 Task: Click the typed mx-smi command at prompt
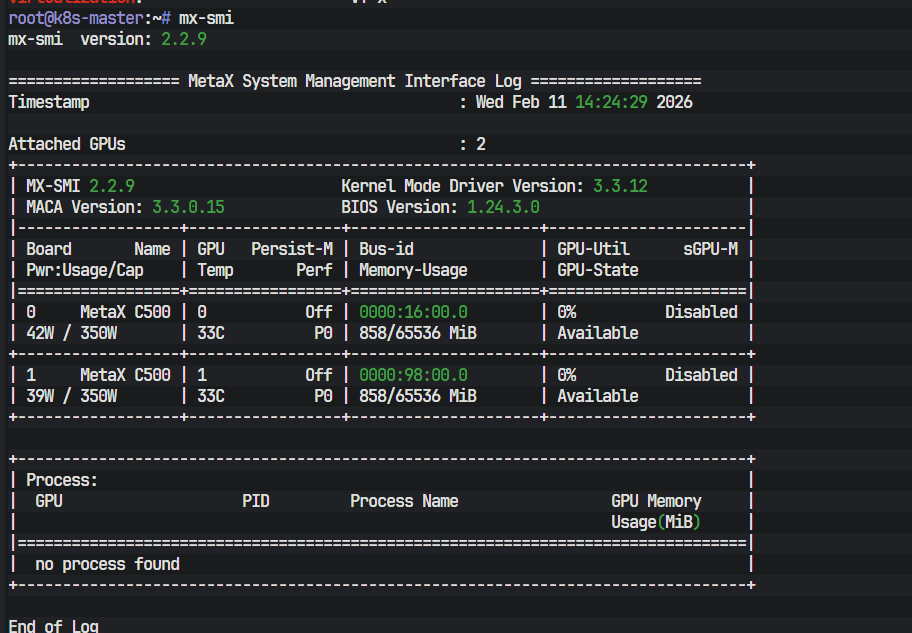tap(207, 18)
